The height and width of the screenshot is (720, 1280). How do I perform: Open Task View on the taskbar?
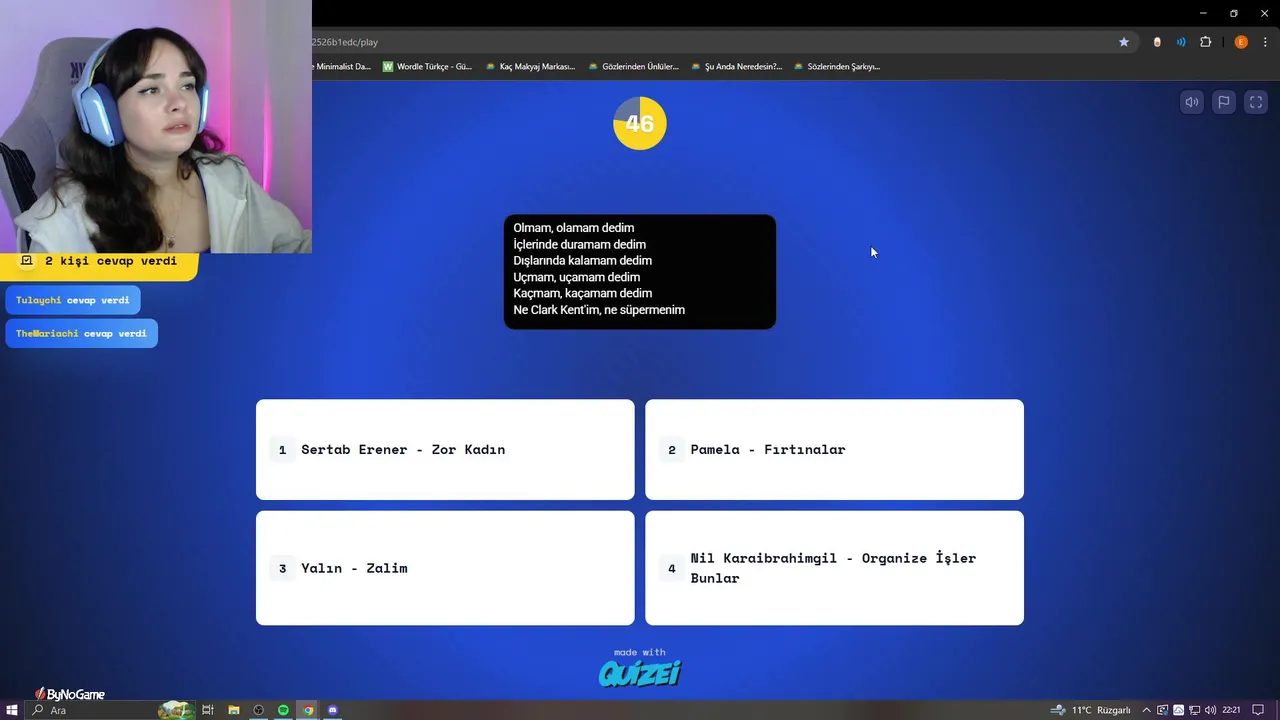208,710
